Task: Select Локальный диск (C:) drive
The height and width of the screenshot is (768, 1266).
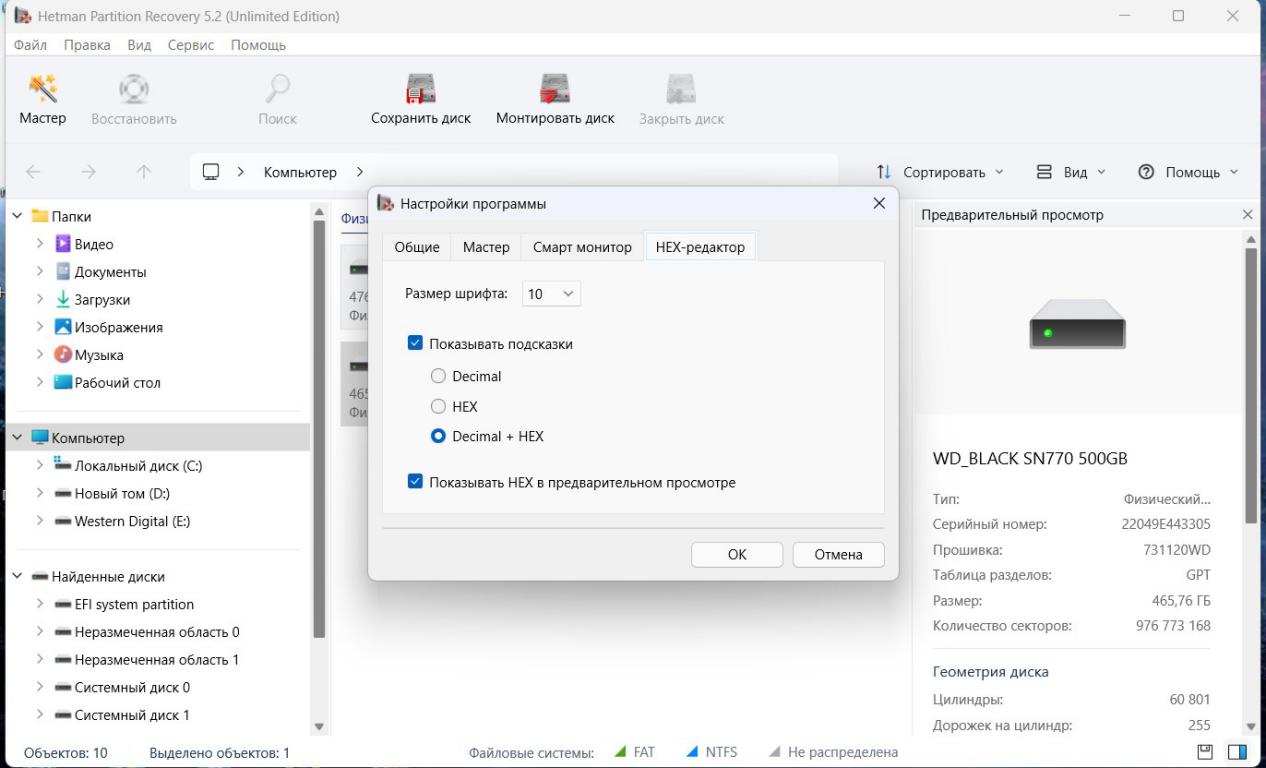Action: tap(138, 466)
